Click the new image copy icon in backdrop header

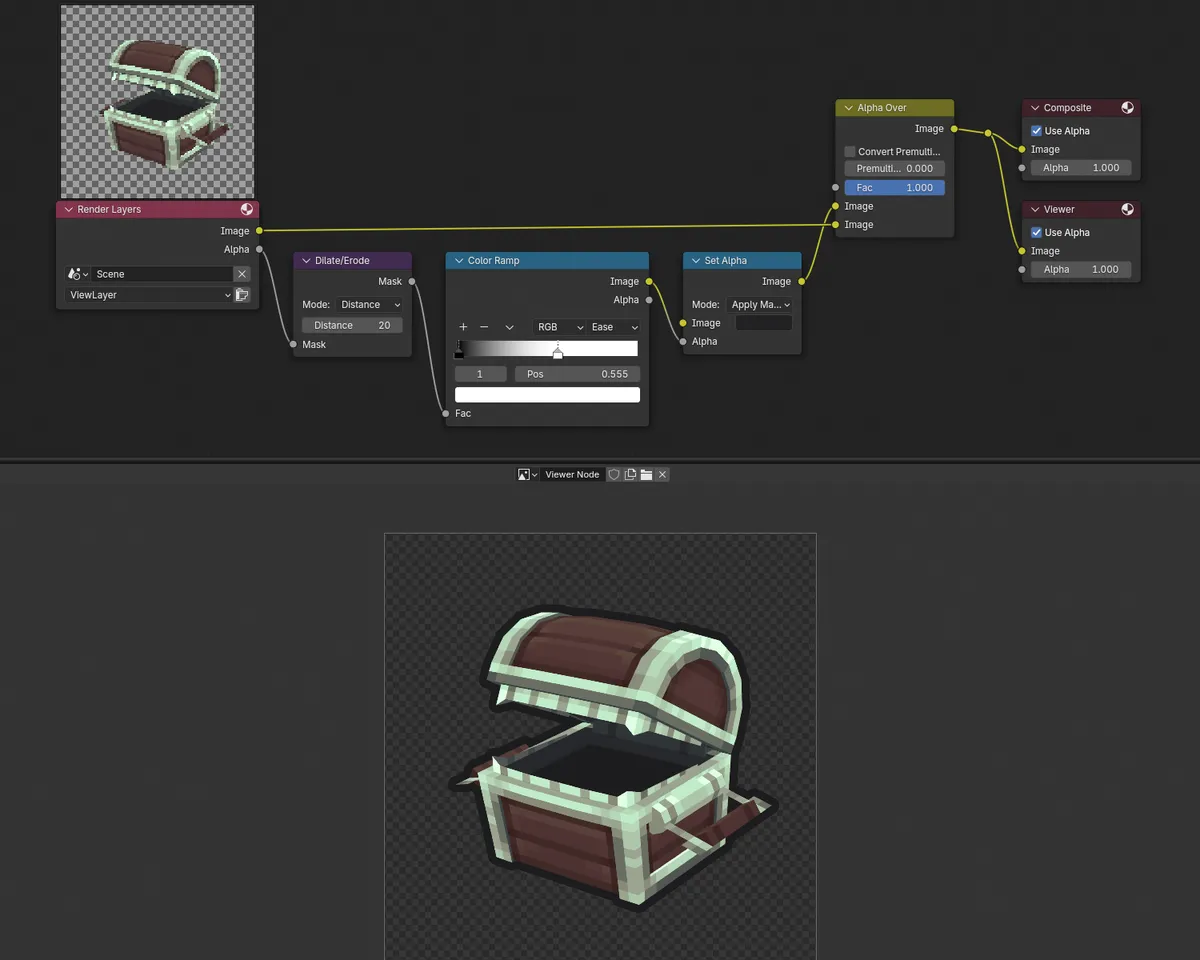[629, 474]
